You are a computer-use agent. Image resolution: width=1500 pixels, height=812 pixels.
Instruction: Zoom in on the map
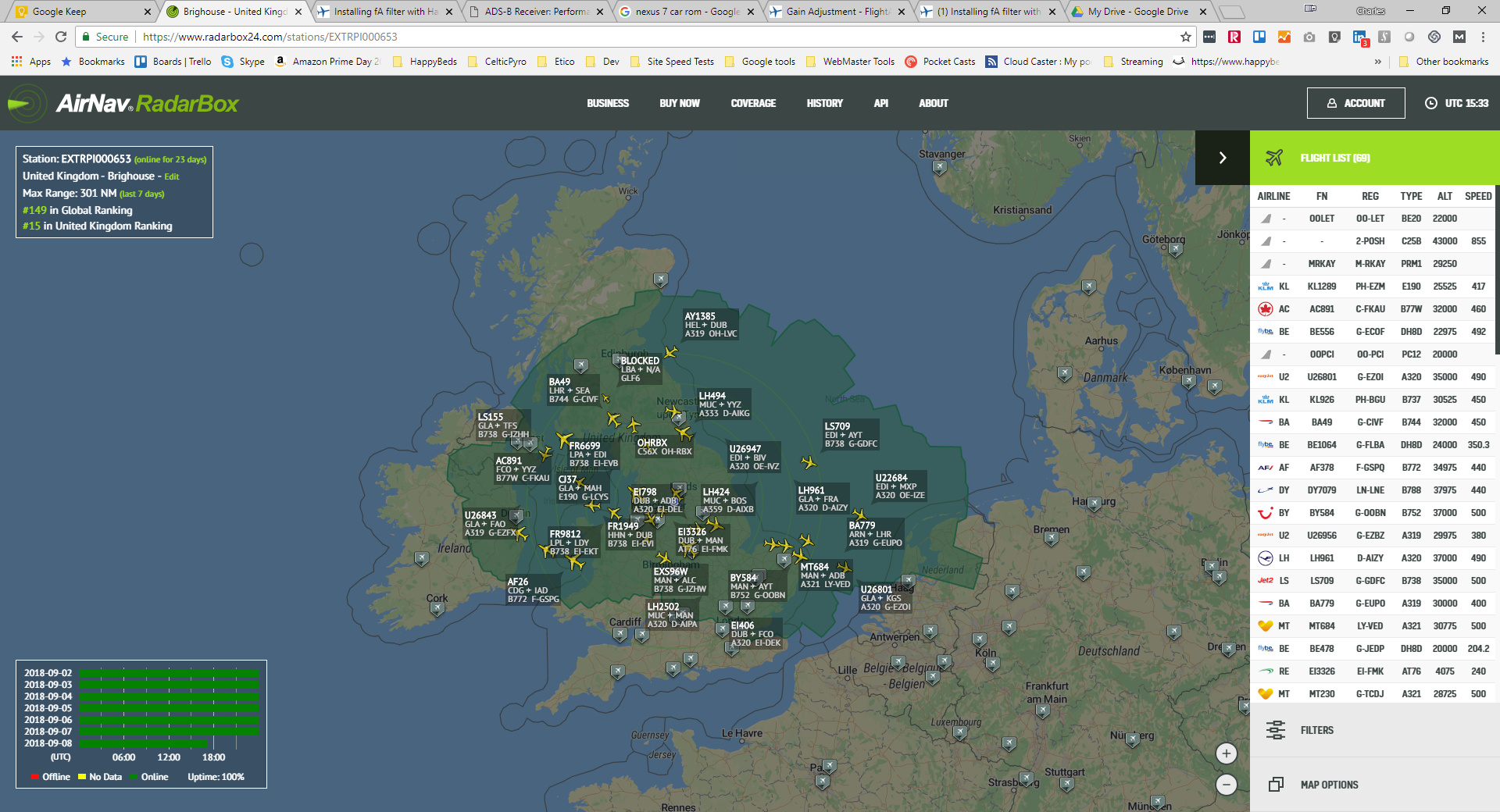1227,753
